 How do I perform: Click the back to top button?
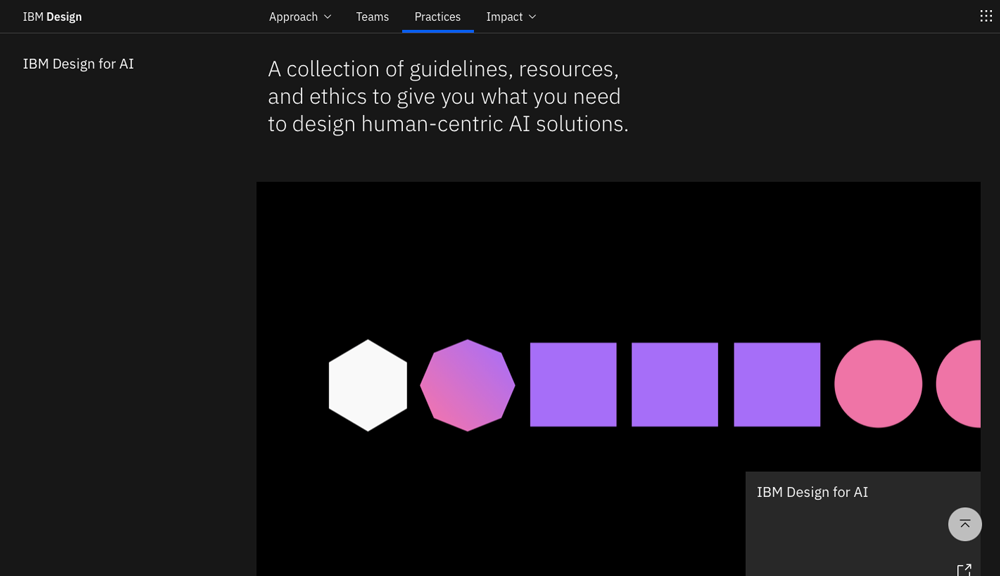pos(964,524)
